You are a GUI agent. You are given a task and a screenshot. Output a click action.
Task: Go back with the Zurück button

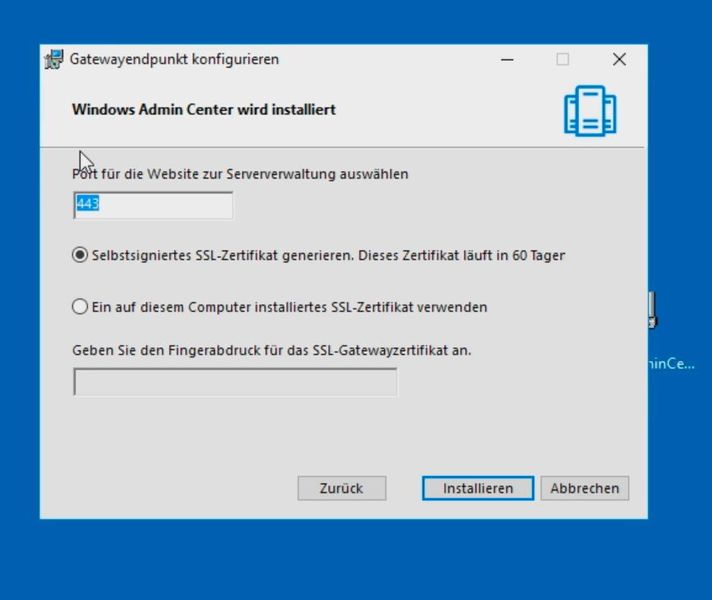pyautogui.click(x=341, y=488)
